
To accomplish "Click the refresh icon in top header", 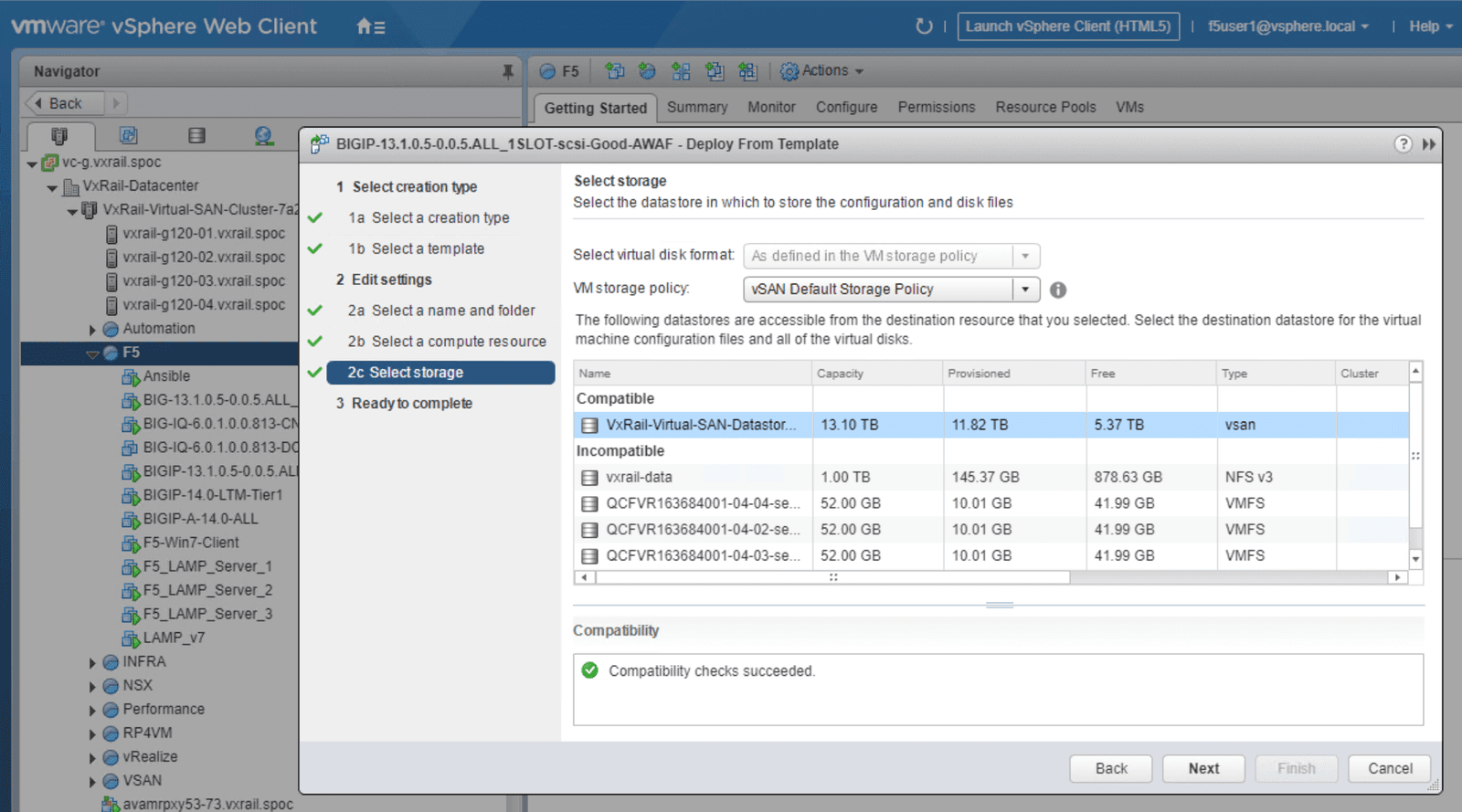I will (924, 26).
